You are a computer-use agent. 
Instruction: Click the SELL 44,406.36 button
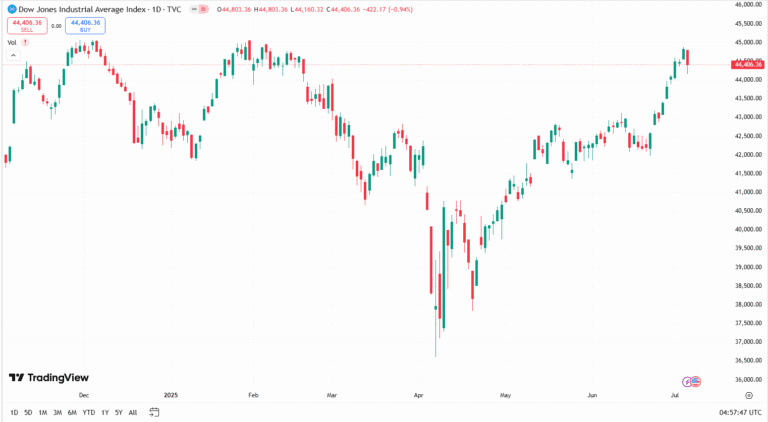point(27,26)
